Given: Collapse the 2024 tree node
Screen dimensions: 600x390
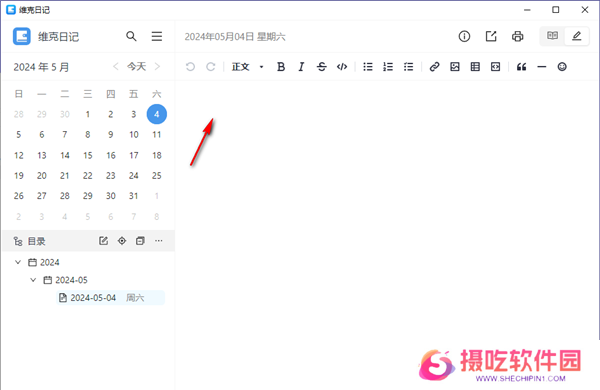Looking at the screenshot, I should tap(18, 262).
